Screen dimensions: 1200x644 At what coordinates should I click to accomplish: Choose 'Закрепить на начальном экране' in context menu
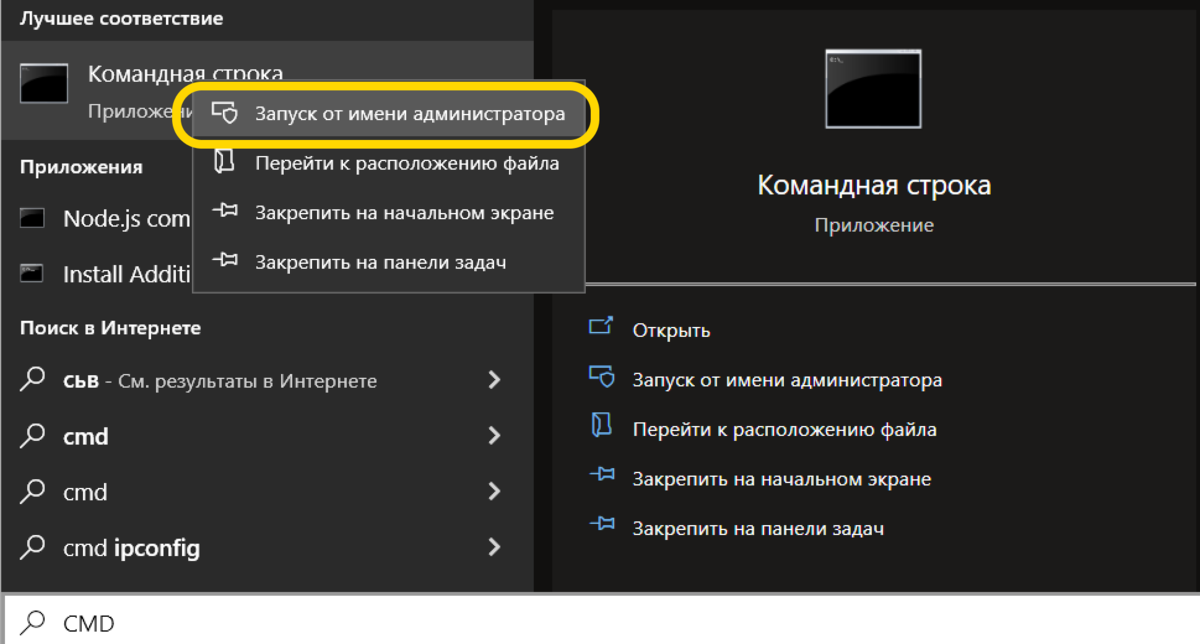pos(388,213)
